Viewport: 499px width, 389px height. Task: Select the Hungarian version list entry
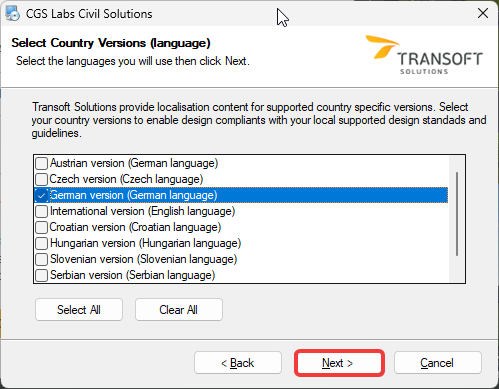pyautogui.click(x=145, y=243)
